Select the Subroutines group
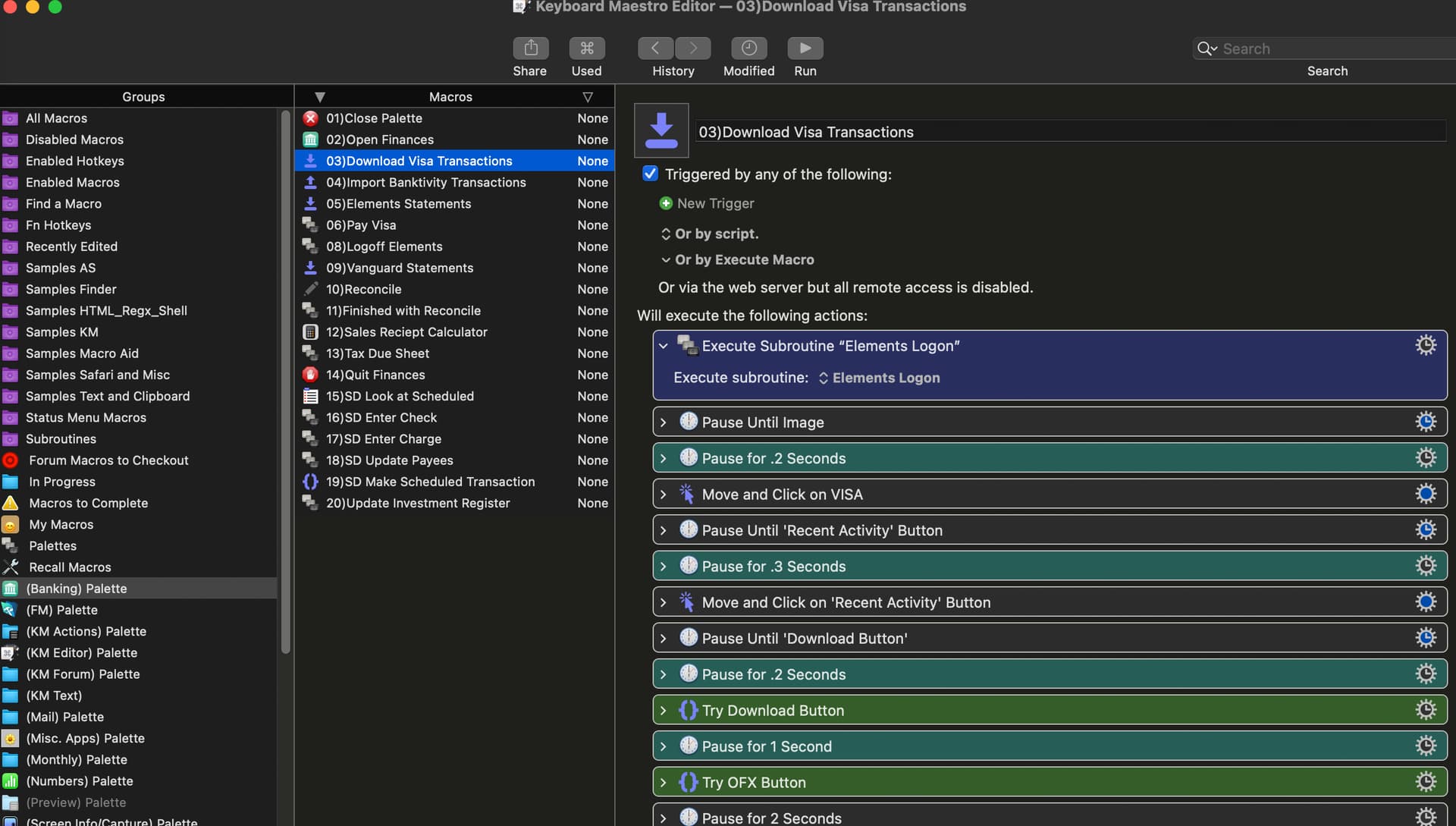 [61, 439]
